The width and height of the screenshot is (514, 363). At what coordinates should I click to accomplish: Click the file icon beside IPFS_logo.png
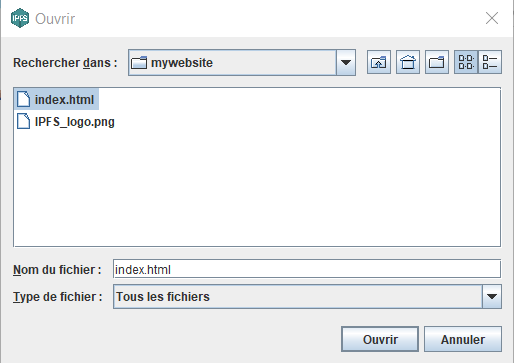coord(23,121)
